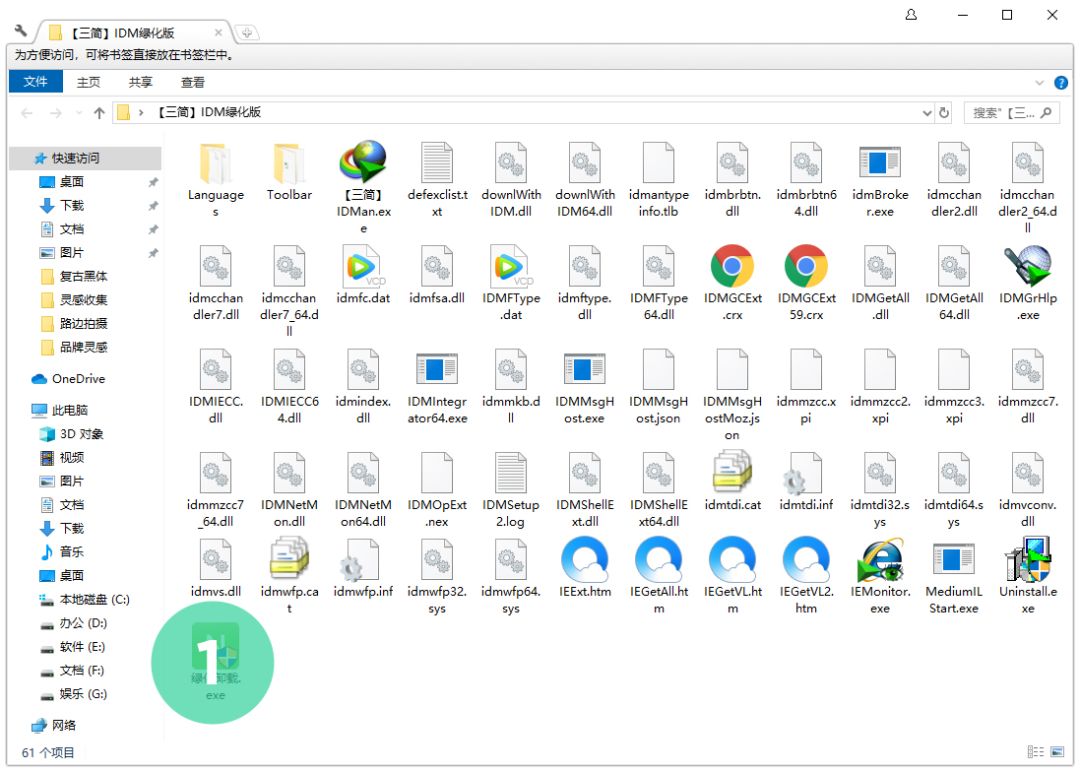This screenshot has height=772, width=1080.
Task: Click the breadcrumb arrow before 【三简】IDM绿化版
Action: tap(142, 113)
